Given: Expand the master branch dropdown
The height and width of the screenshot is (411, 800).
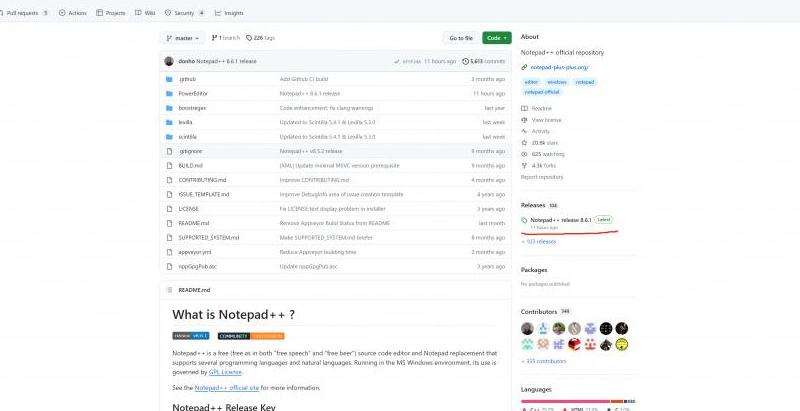Looking at the screenshot, I should [x=182, y=38].
